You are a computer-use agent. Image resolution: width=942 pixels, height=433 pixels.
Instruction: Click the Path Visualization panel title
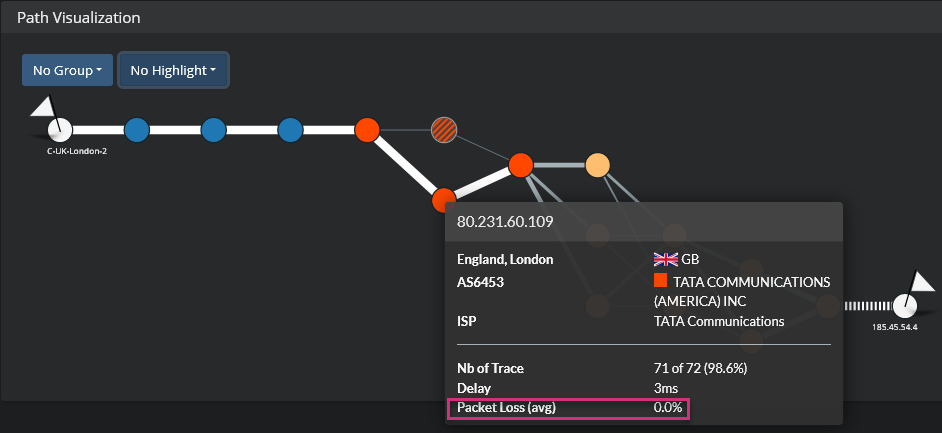(x=79, y=17)
